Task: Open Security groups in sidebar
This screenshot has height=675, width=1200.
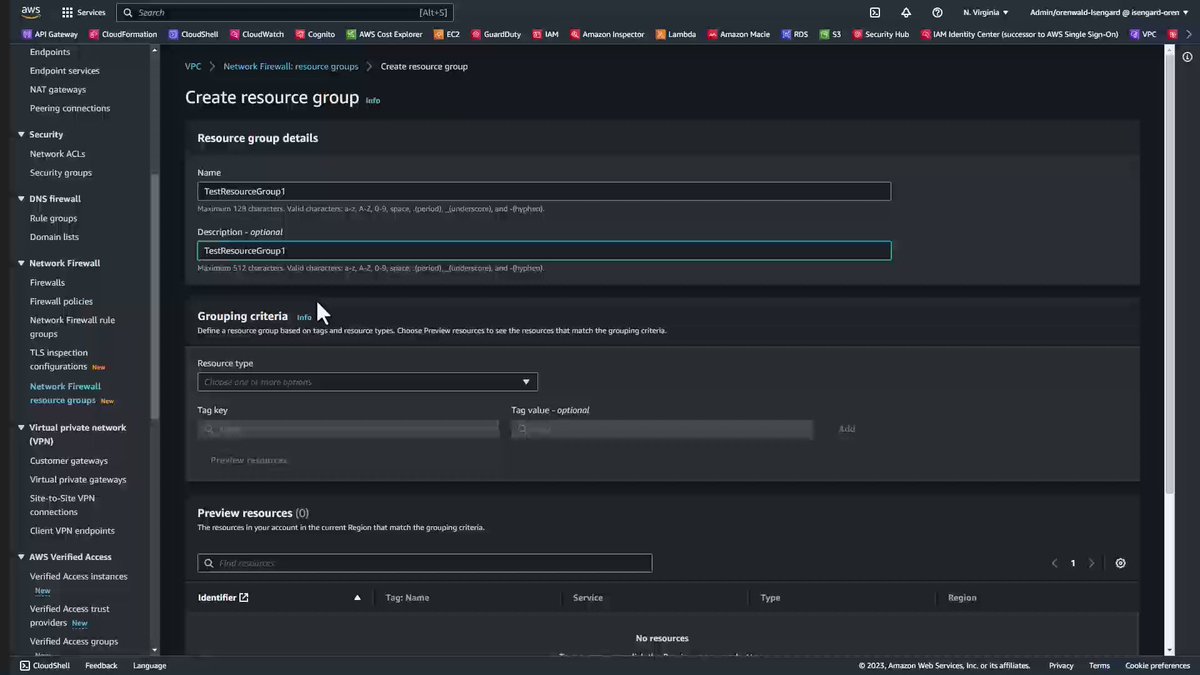Action: [61, 173]
